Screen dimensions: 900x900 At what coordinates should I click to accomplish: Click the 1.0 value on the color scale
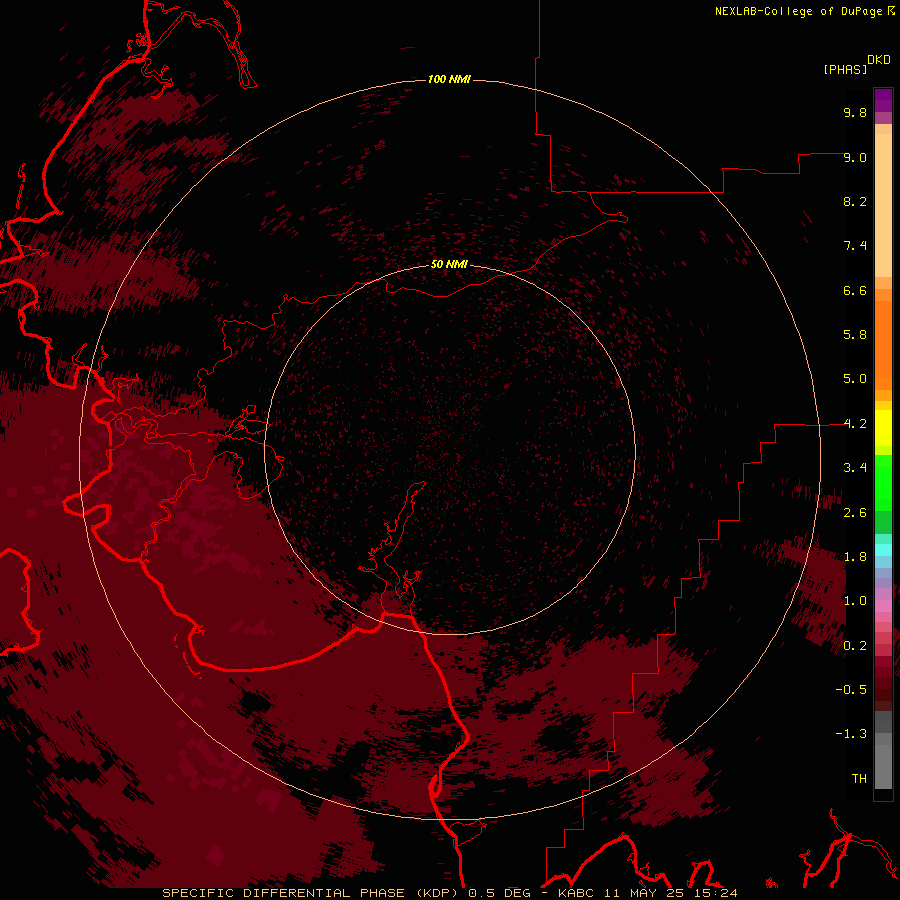tap(855, 601)
